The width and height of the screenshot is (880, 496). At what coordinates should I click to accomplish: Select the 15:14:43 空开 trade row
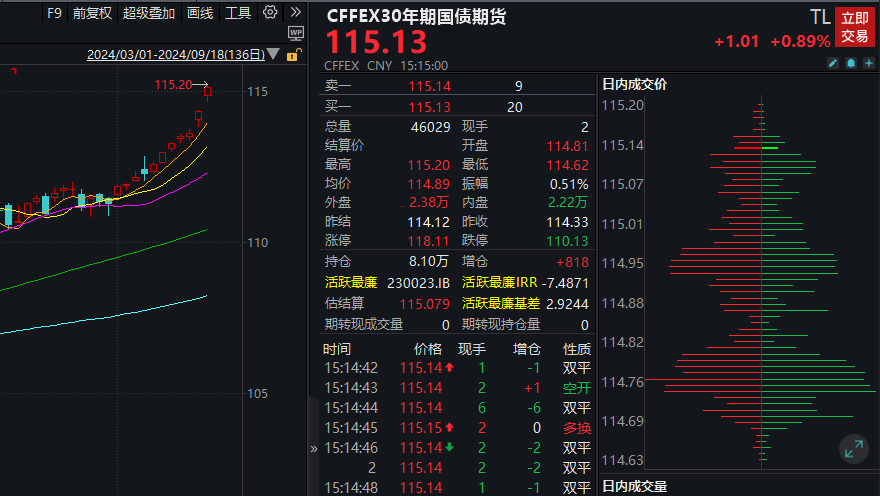pyautogui.click(x=457, y=388)
